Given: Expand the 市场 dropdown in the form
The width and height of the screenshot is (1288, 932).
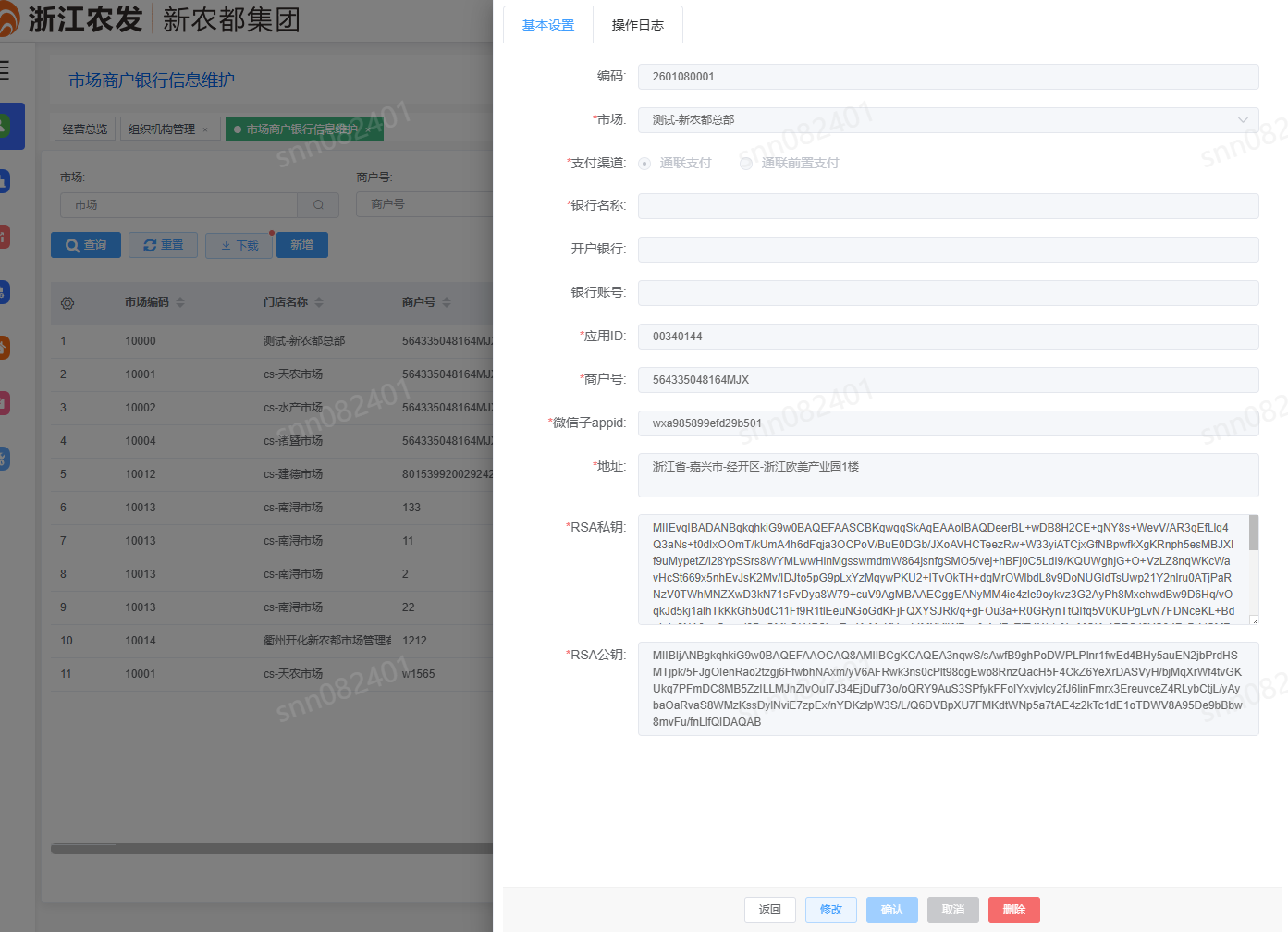Looking at the screenshot, I should [1243, 120].
